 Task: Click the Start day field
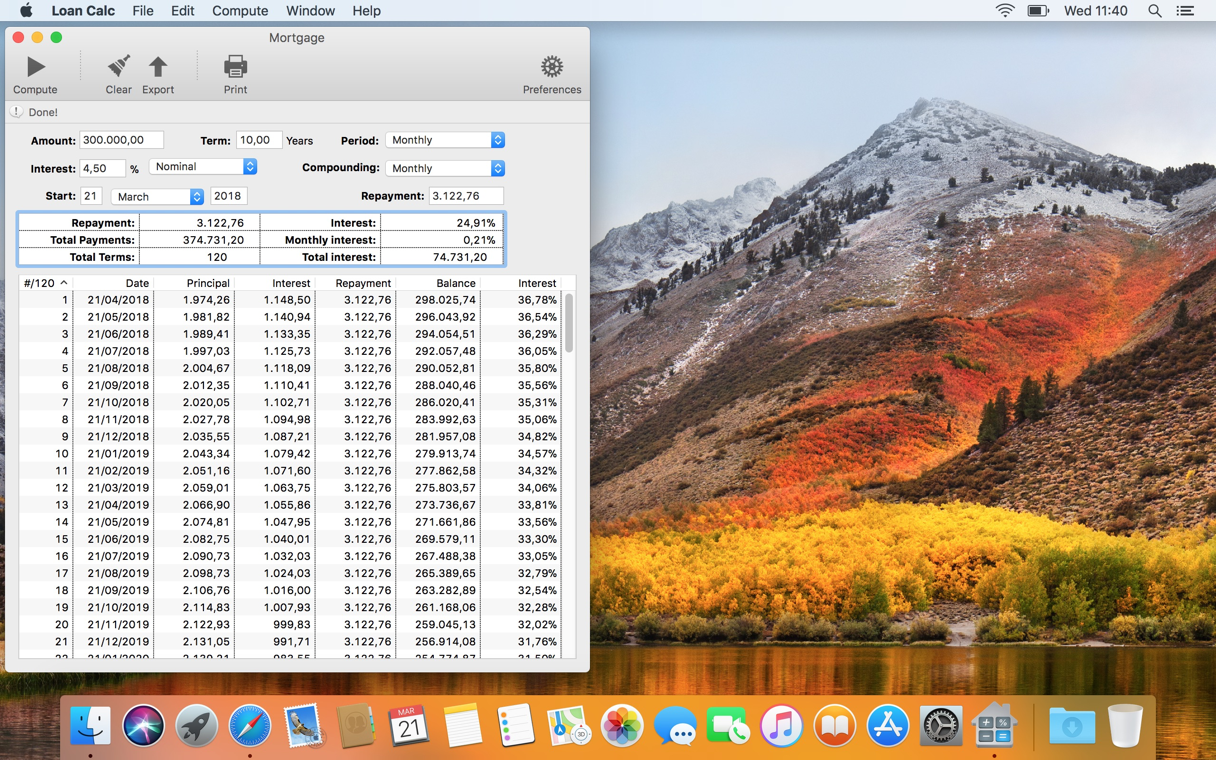coord(91,196)
